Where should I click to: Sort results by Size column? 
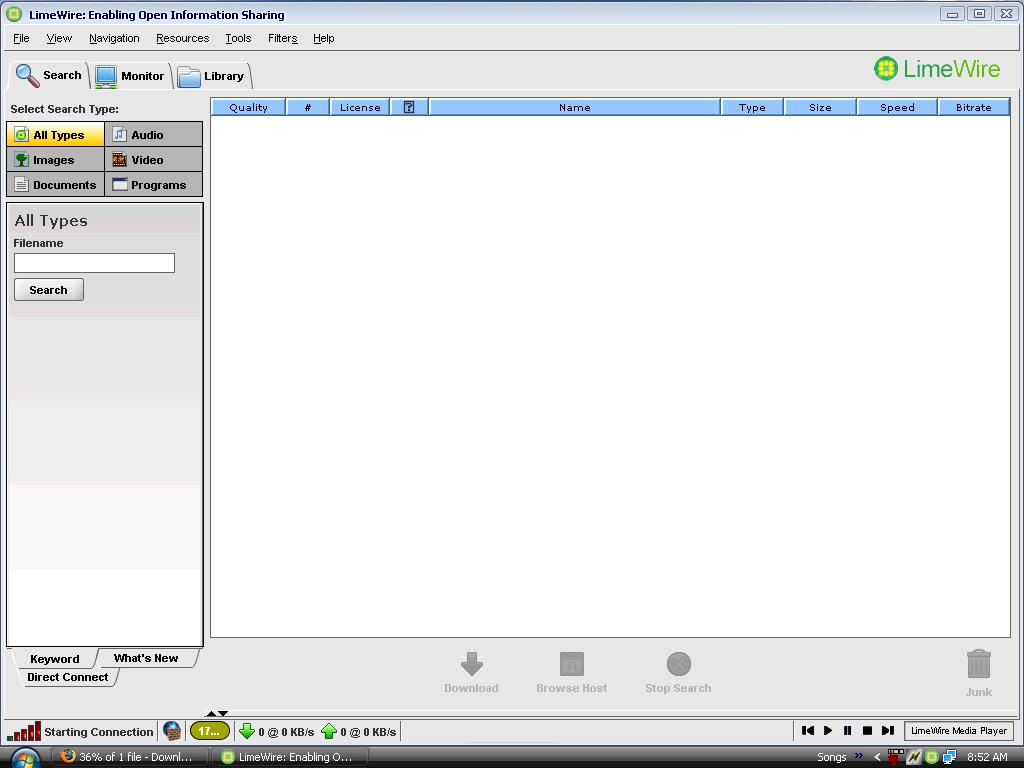tap(820, 107)
